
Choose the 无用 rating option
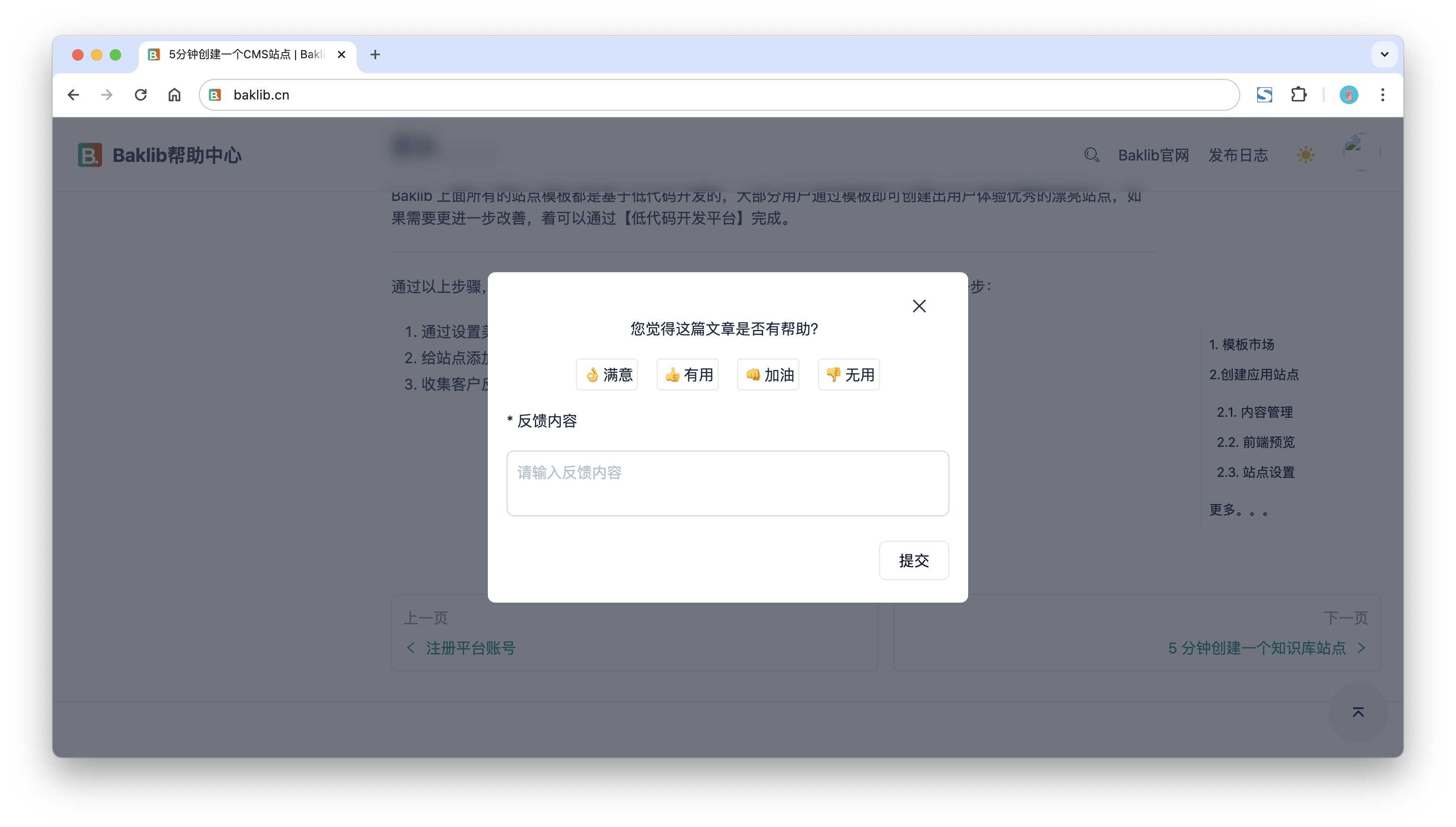pos(849,375)
